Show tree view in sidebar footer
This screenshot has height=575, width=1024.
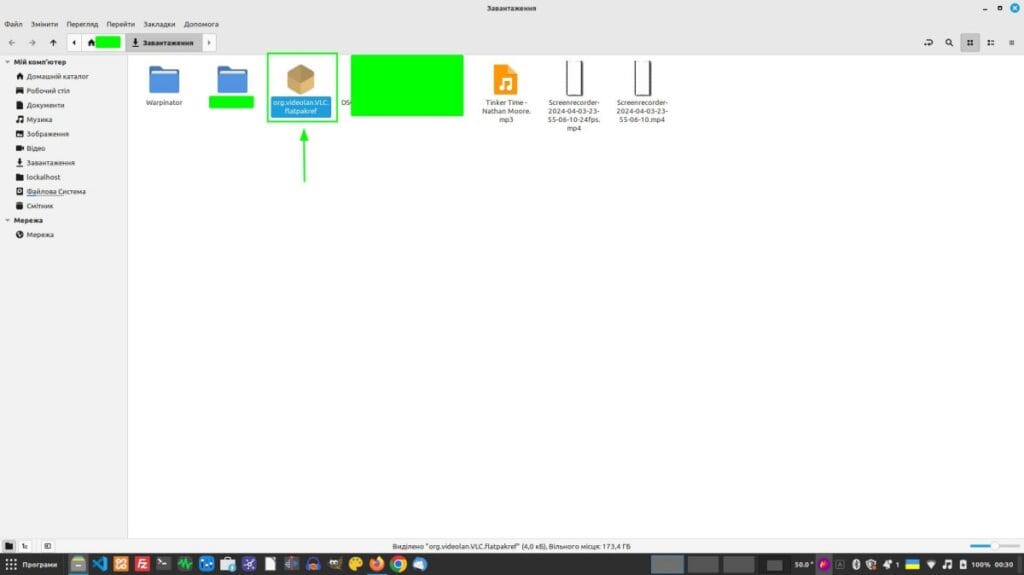coord(24,546)
